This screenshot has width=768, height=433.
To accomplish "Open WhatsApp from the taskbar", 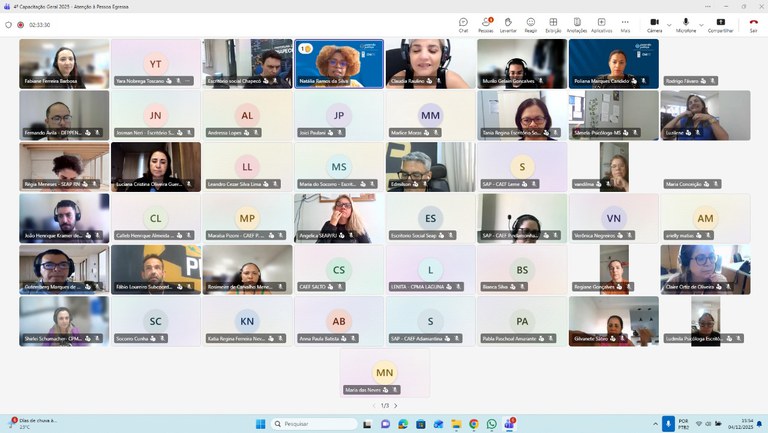I will pos(492,424).
